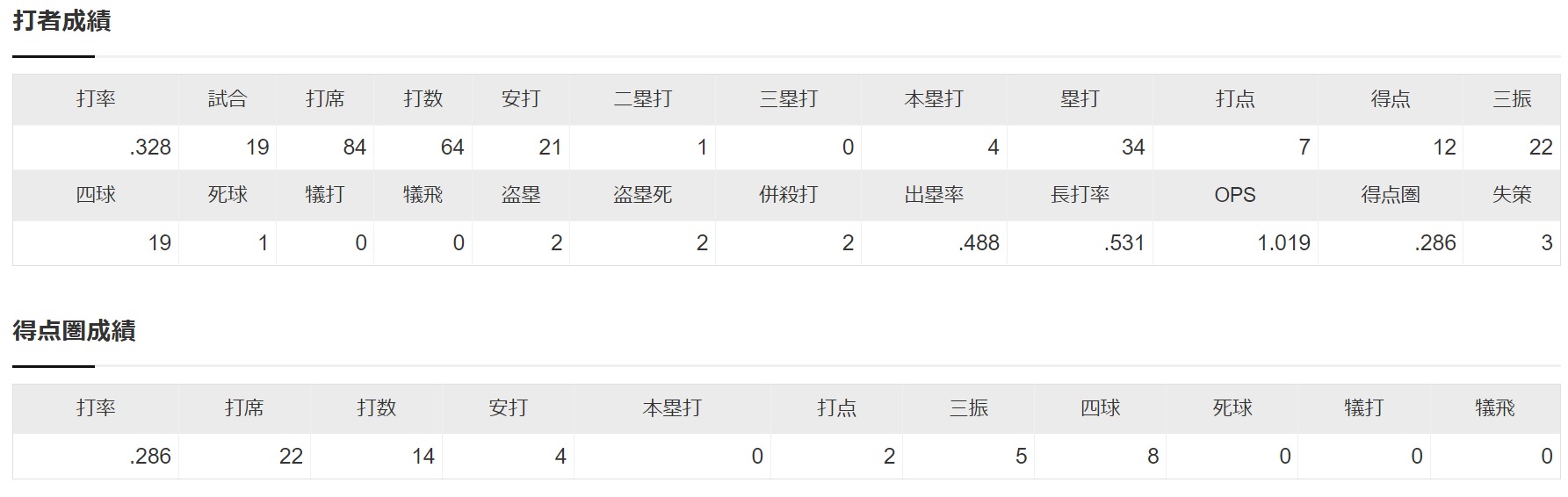This screenshot has width=1568, height=497.
Task: Click the 打率 header in 打者成績 table
Action: [96, 99]
